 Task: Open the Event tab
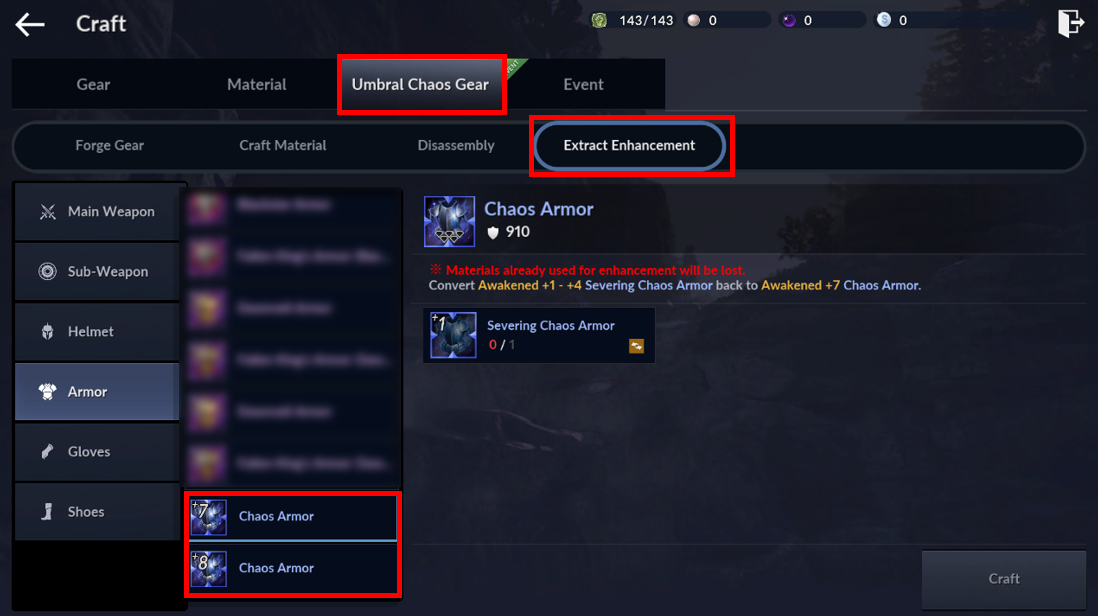[x=583, y=84]
